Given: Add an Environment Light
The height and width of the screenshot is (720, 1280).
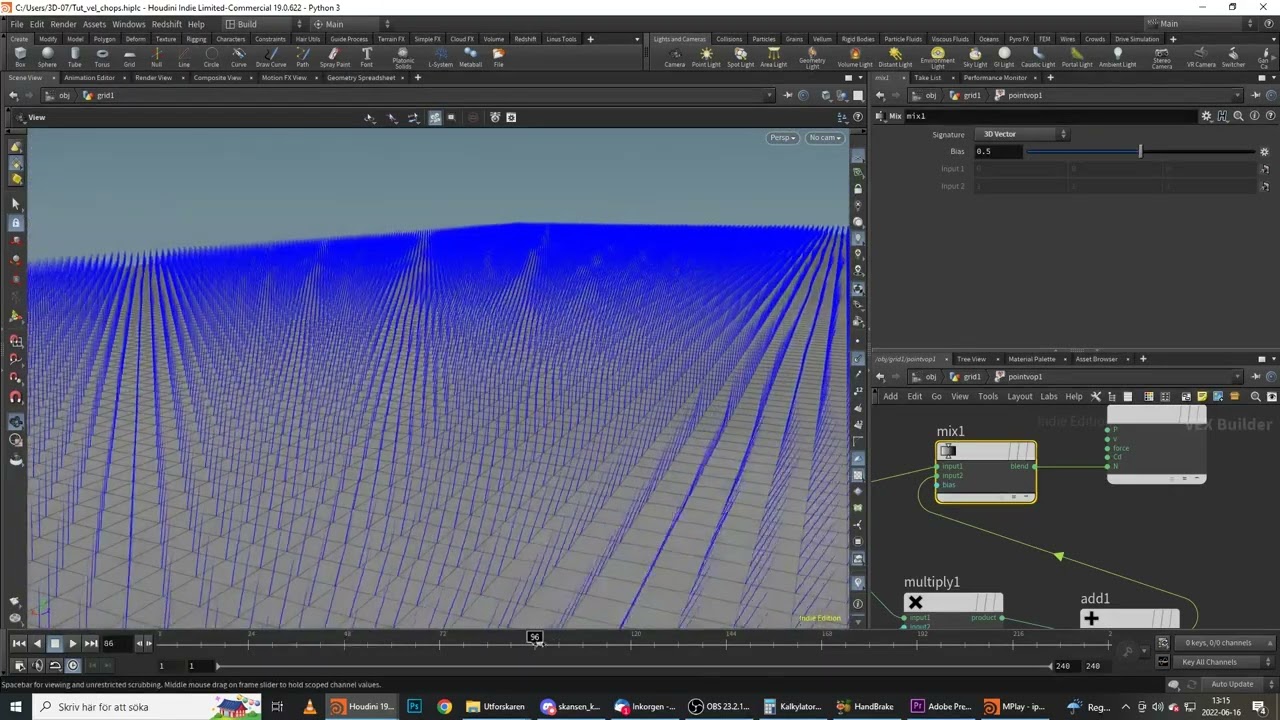Looking at the screenshot, I should pos(937,58).
